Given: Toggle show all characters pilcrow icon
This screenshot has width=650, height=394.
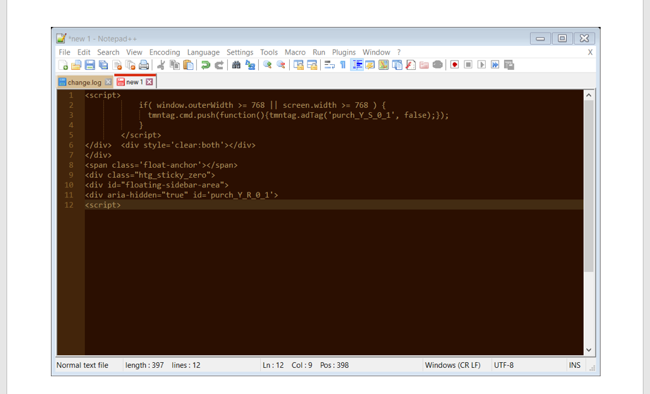Looking at the screenshot, I should tap(343, 65).
